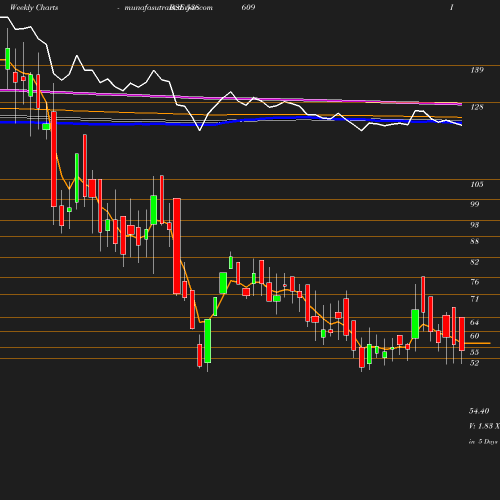The width and height of the screenshot is (500, 500).
Task: Click the 60 price level label
Action: point(475,336)
